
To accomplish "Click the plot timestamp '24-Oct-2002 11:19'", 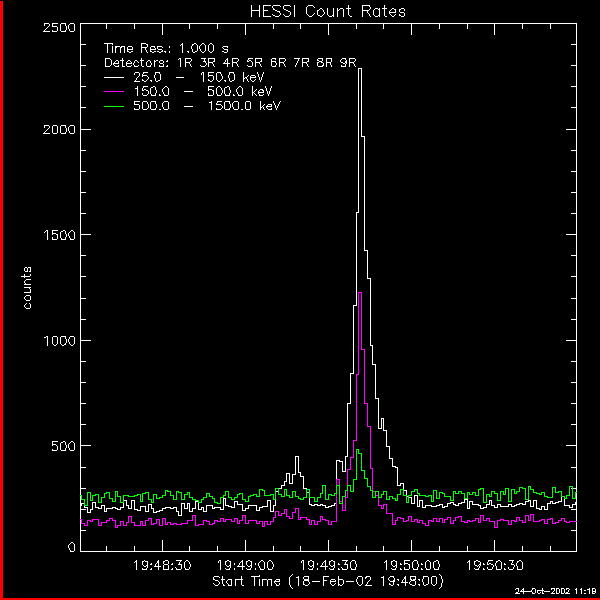I will point(556,591).
